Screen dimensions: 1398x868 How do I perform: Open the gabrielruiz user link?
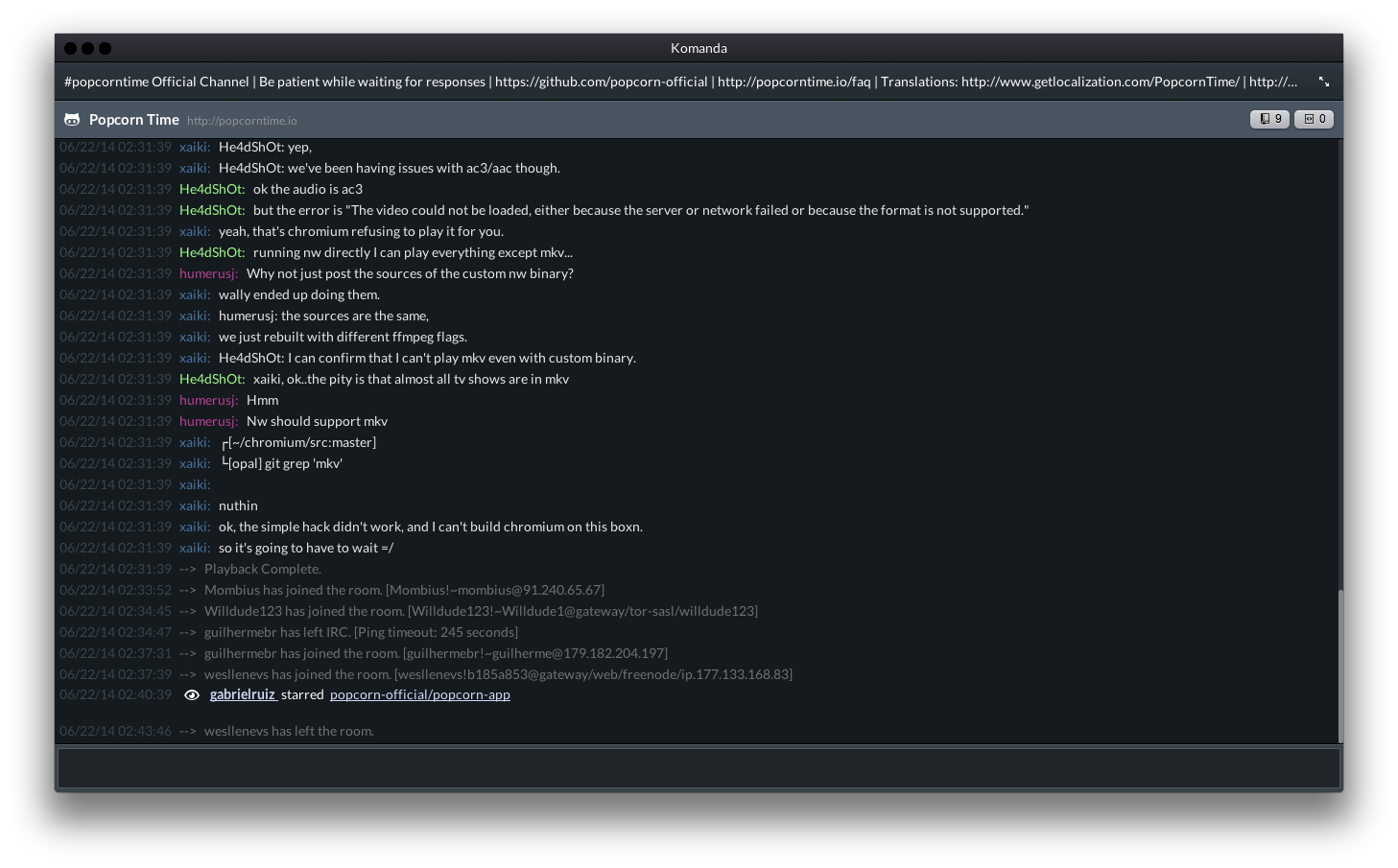tap(243, 694)
